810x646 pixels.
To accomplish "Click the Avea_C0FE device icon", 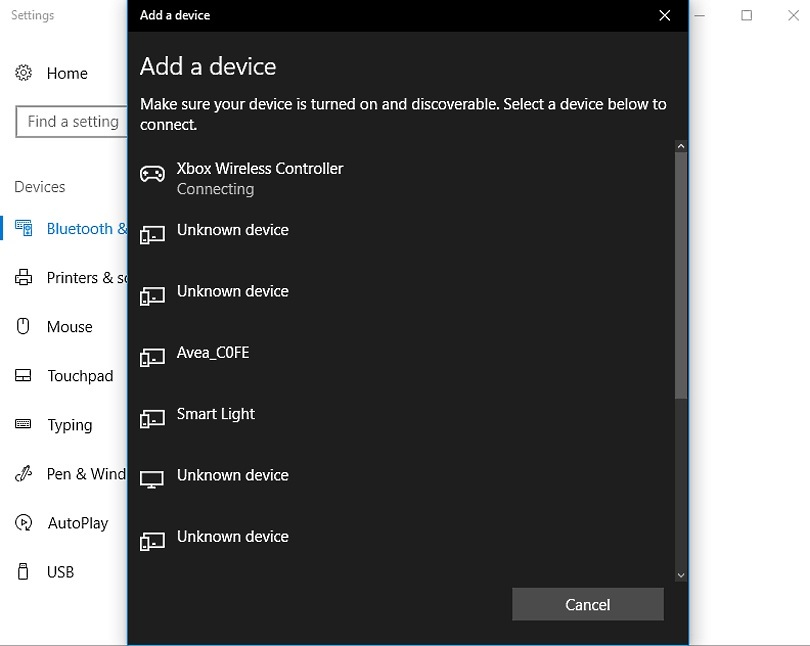I will (x=152, y=358).
